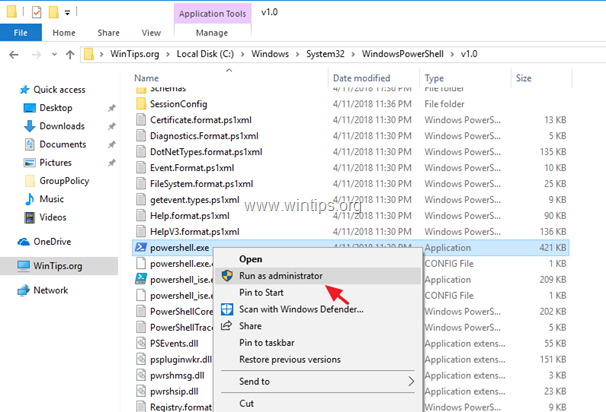Viewport: 606px width, 412px height.
Task: Open Pictures in the navigation pane
Action: coord(55,162)
